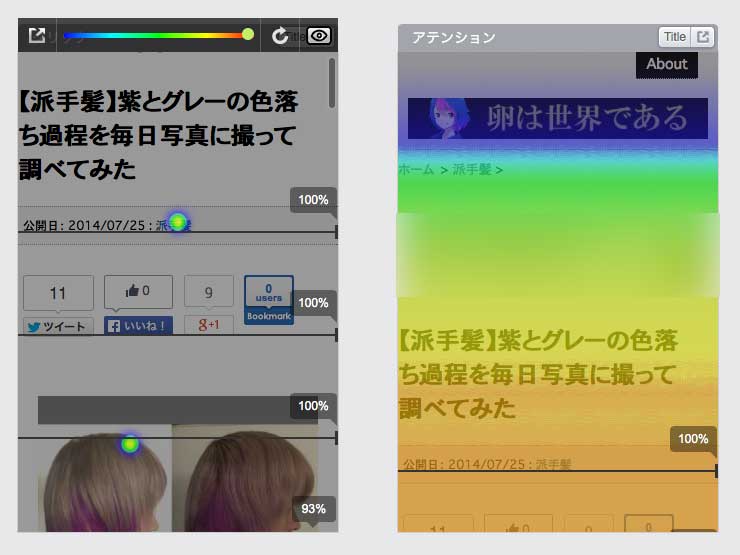Click the reload arrow in the left heatmap toolbar
This screenshot has width=740, height=555.
pos(280,35)
